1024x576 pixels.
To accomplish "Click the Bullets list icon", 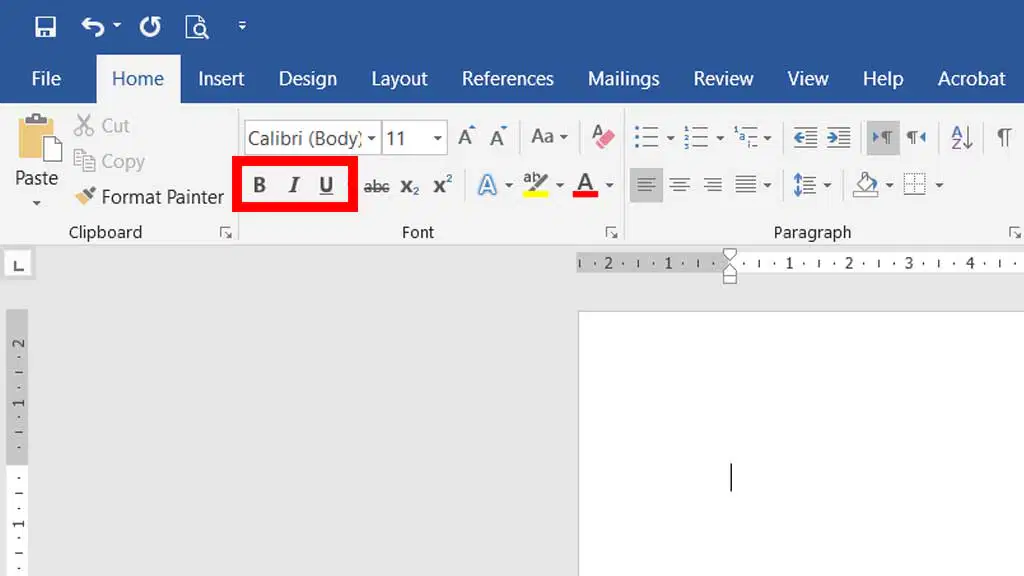I will (647, 137).
